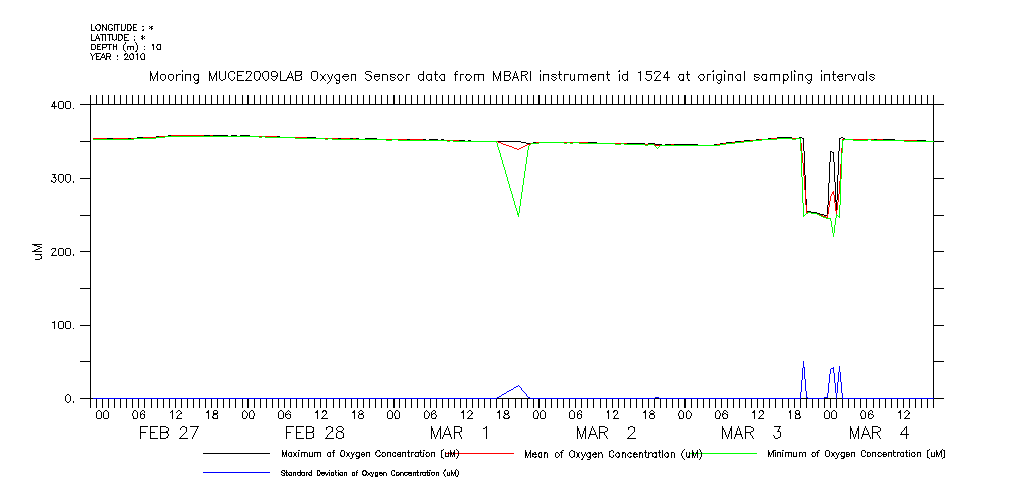
Task: Click the 300 y-axis tick label
Action: [x=62, y=179]
